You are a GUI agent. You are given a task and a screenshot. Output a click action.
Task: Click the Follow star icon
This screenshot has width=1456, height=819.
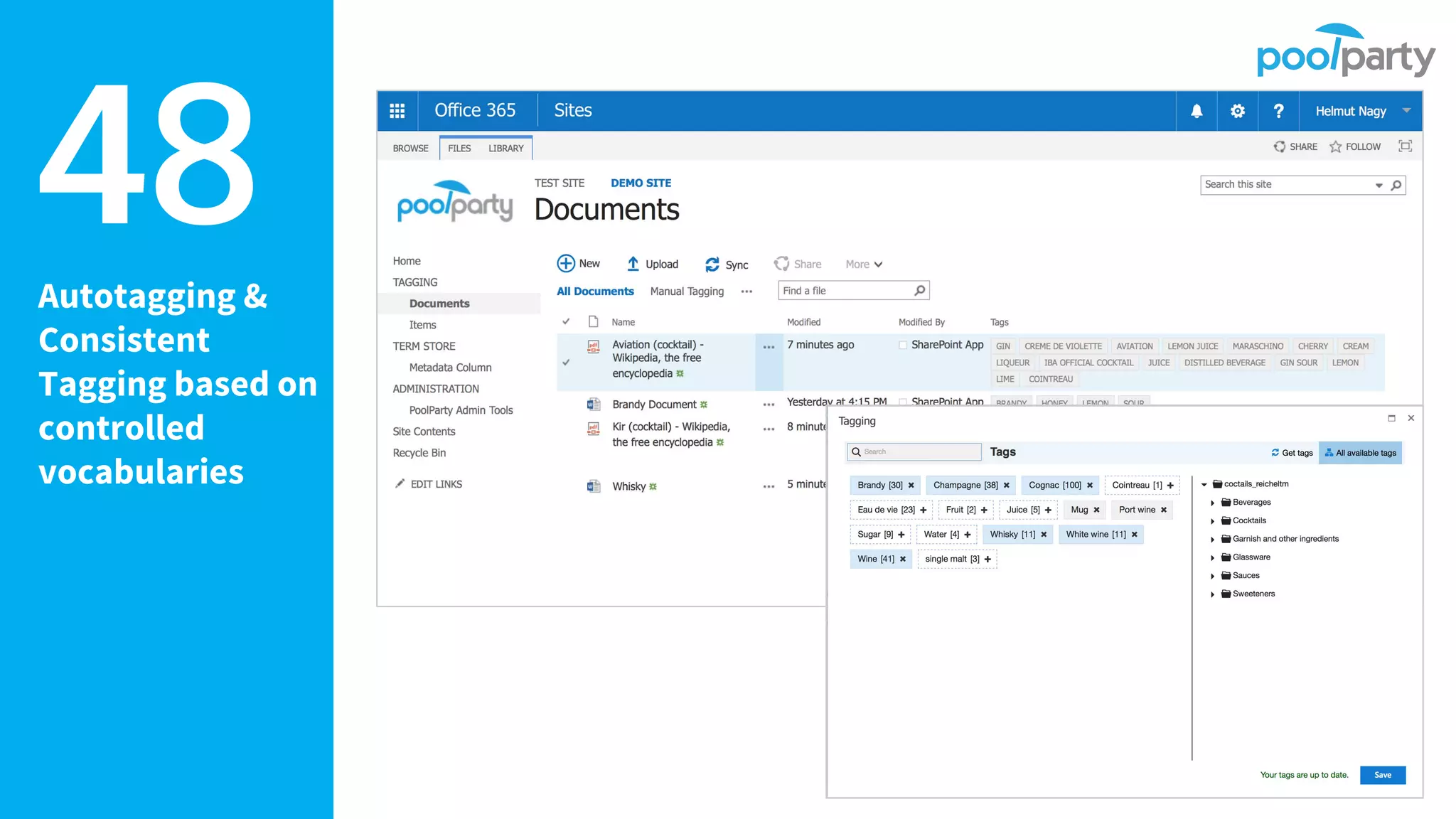click(x=1336, y=146)
